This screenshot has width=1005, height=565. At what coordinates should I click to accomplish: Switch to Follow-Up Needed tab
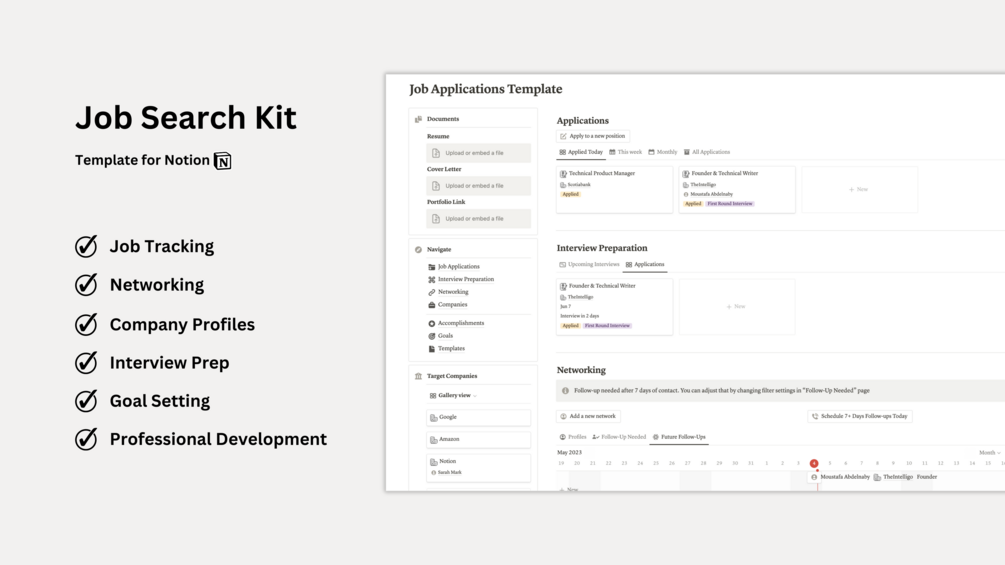tap(619, 437)
